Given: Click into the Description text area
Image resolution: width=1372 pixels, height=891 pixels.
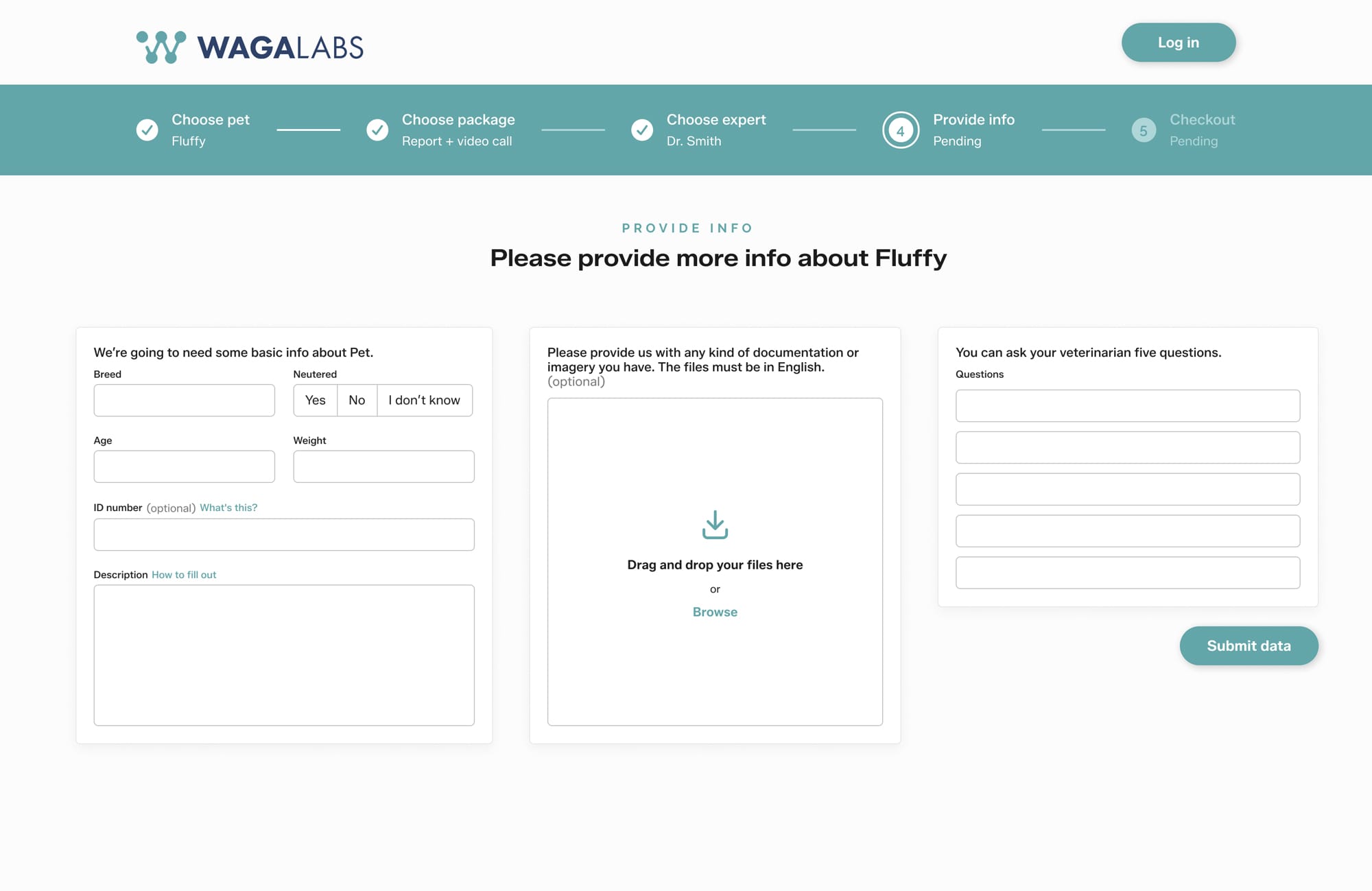Looking at the screenshot, I should [x=284, y=655].
